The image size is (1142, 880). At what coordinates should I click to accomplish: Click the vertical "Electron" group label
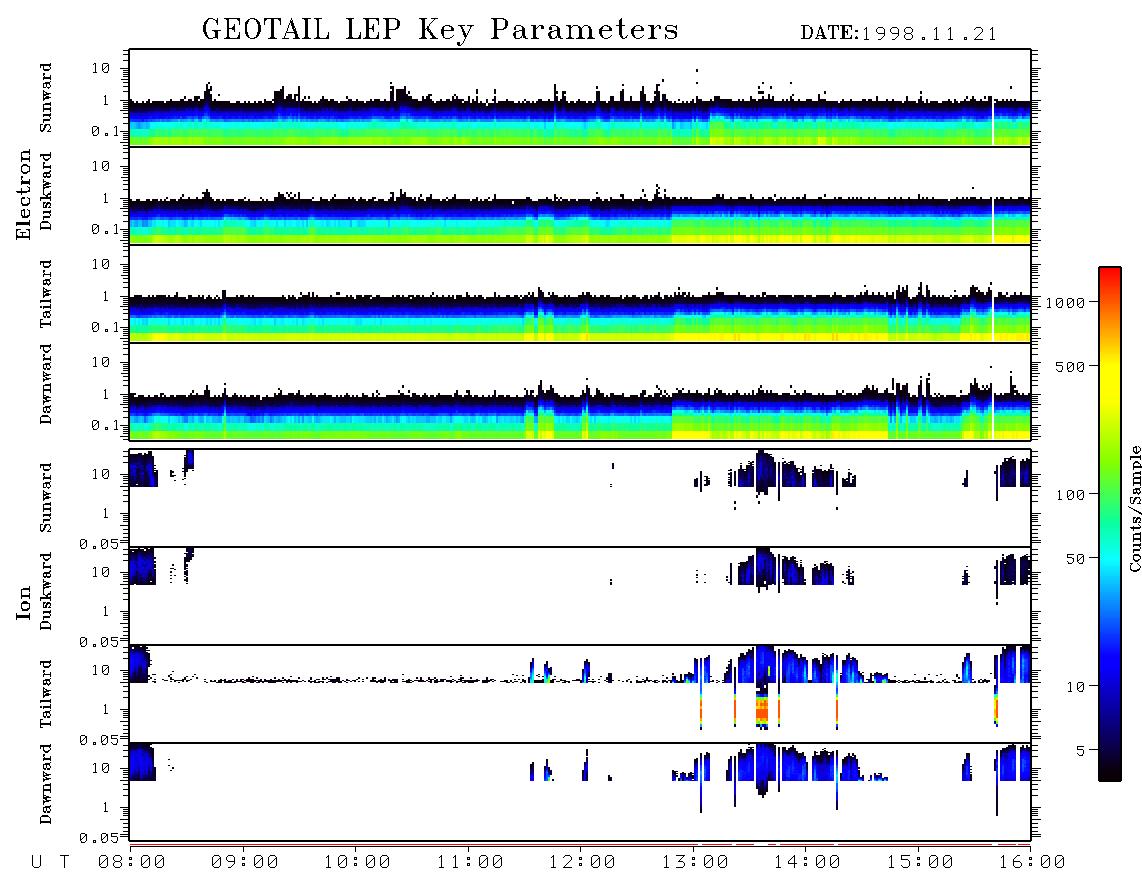tap(23, 194)
